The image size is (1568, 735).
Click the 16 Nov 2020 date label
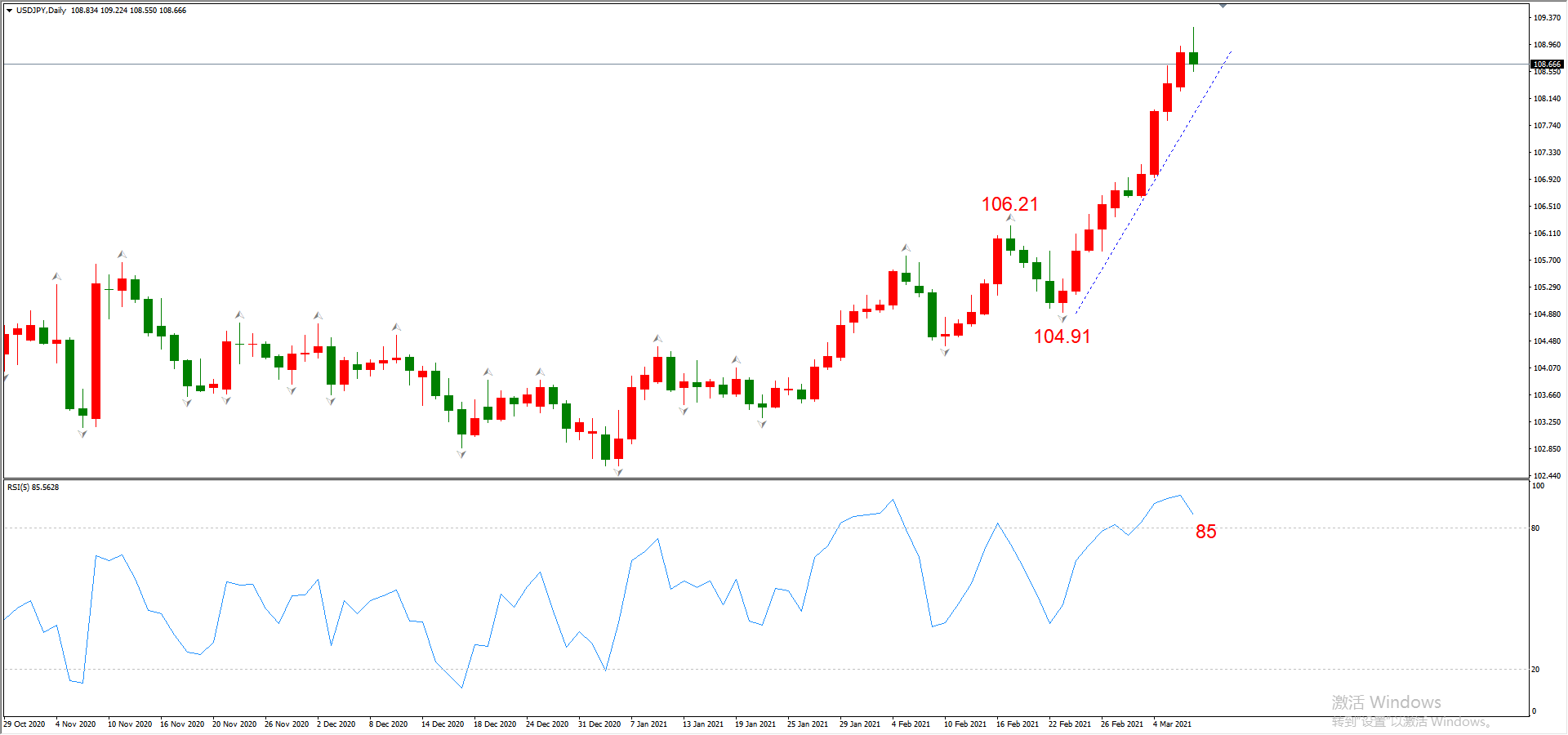[x=182, y=724]
